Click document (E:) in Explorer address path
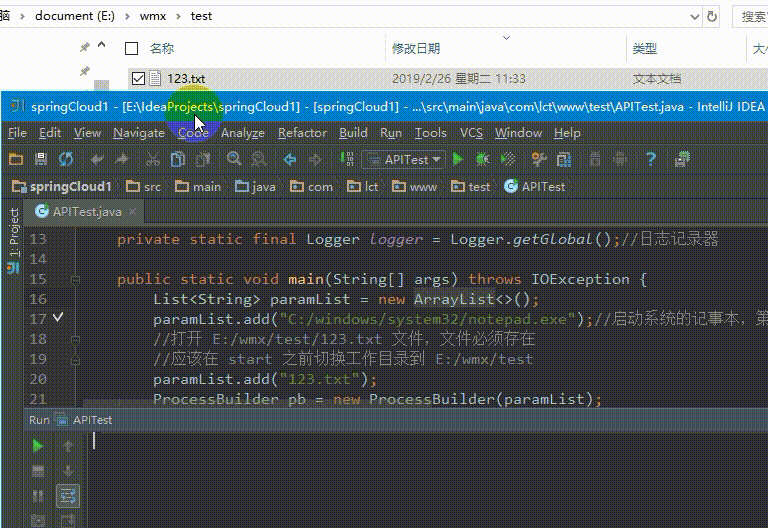Viewport: 768px width, 528px height. pos(75,16)
